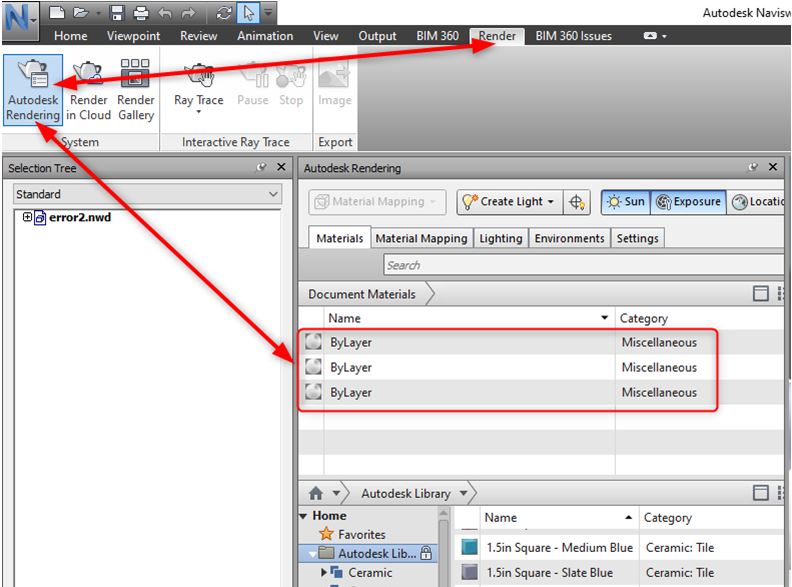Image resolution: width=792 pixels, height=587 pixels.
Task: Open the Autodesk Rendering window tool
Action: (x=33, y=89)
